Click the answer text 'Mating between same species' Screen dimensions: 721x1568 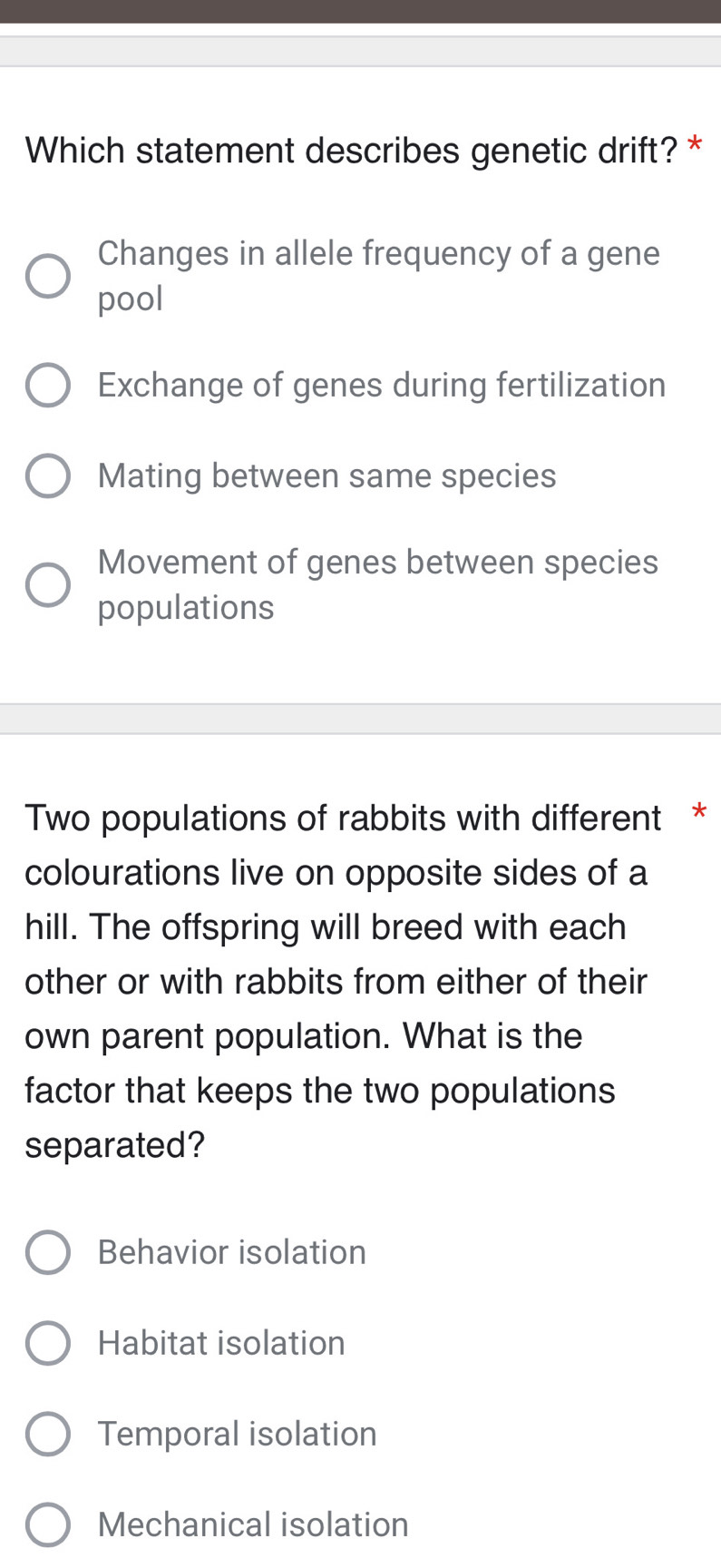[x=326, y=475]
